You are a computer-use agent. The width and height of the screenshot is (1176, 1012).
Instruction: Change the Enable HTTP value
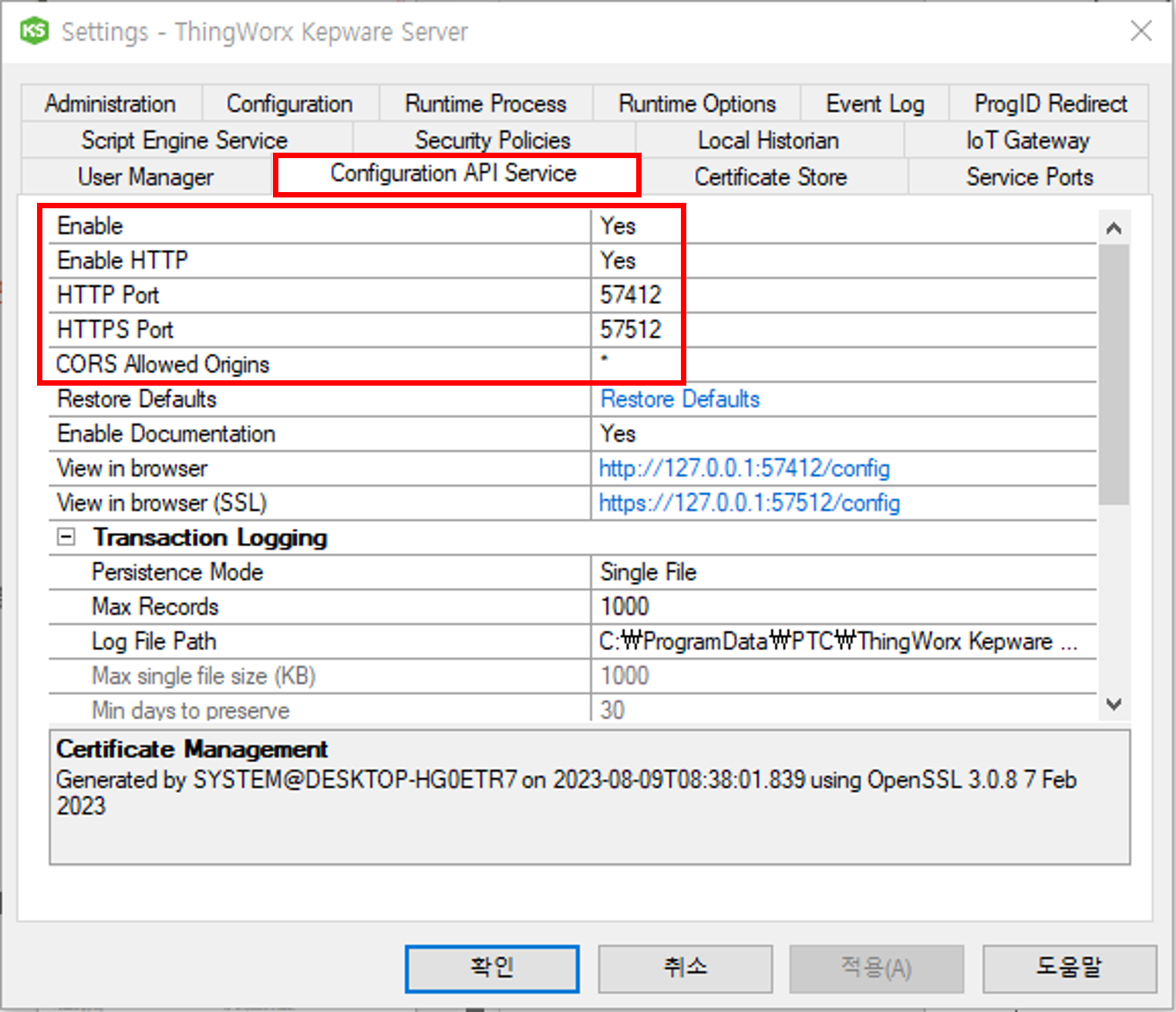(x=844, y=261)
